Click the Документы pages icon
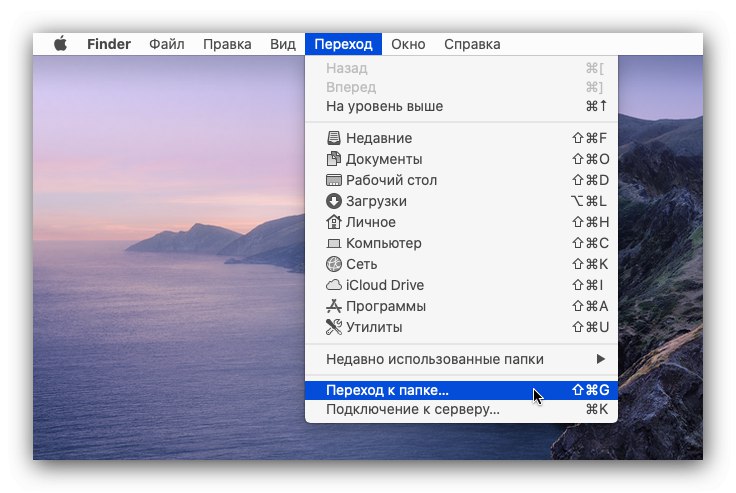736x493 pixels. tap(334, 159)
